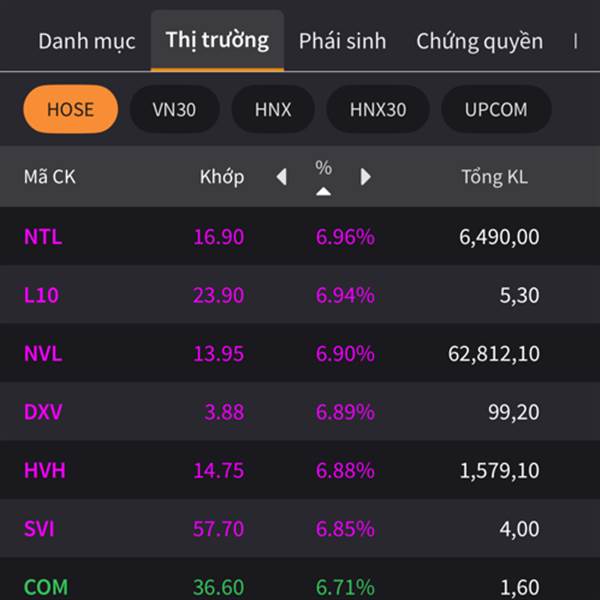Open the NVL stock symbol

[43, 353]
